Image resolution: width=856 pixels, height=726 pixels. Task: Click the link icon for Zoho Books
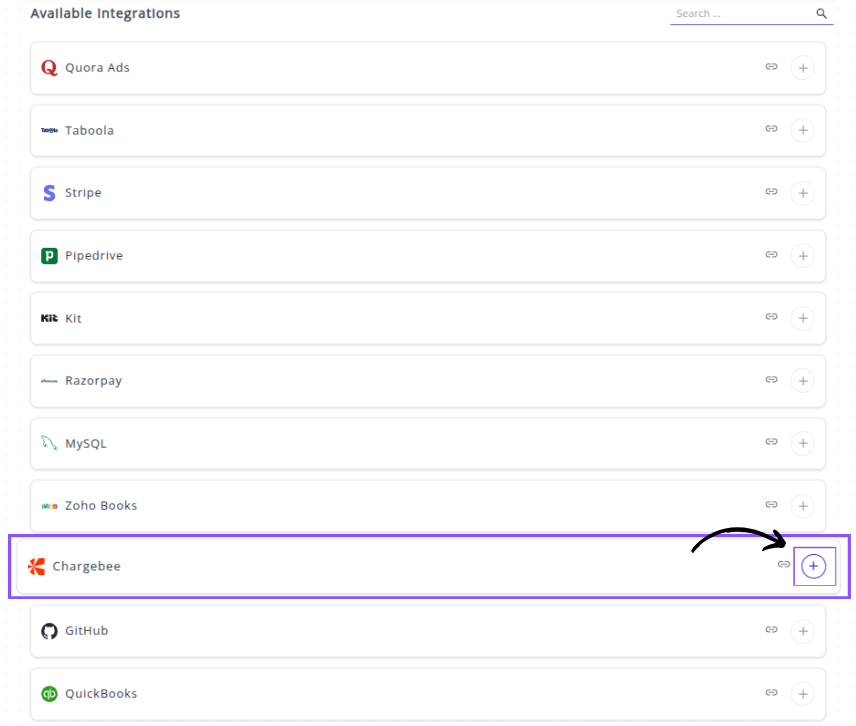click(771, 505)
